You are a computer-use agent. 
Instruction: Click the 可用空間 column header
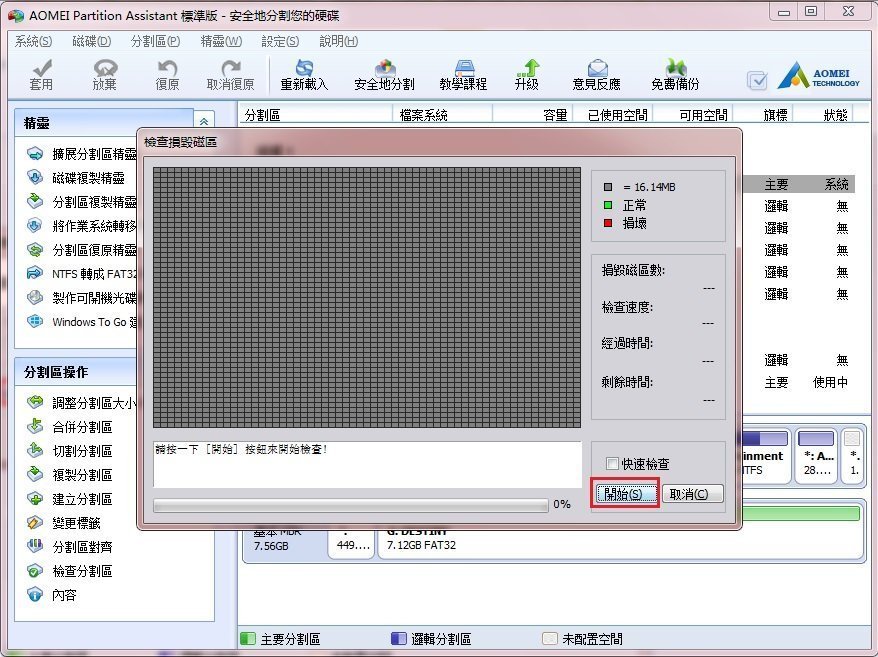pyautogui.click(x=693, y=115)
